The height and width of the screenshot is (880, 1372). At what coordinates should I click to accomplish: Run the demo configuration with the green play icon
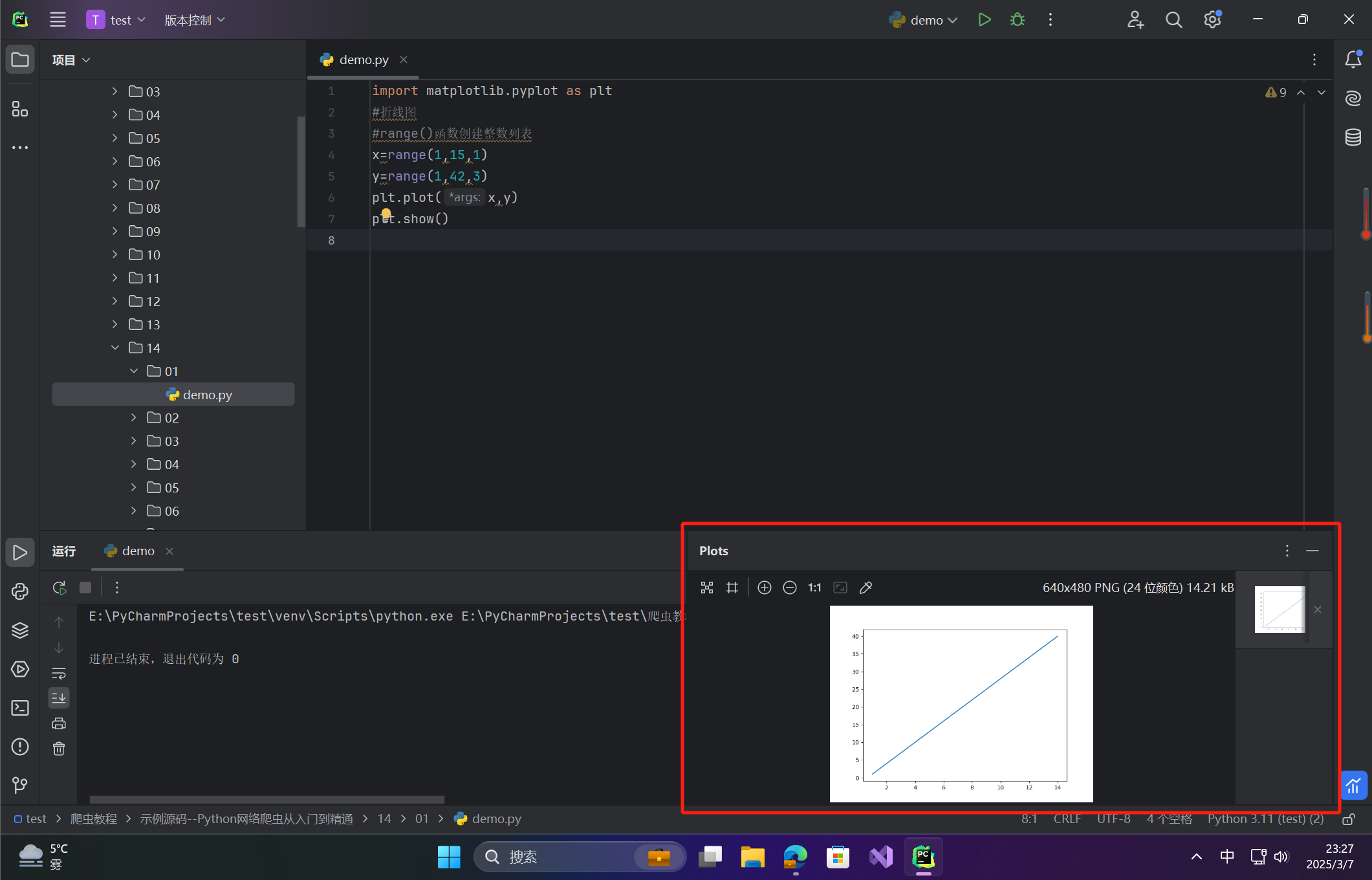984,20
